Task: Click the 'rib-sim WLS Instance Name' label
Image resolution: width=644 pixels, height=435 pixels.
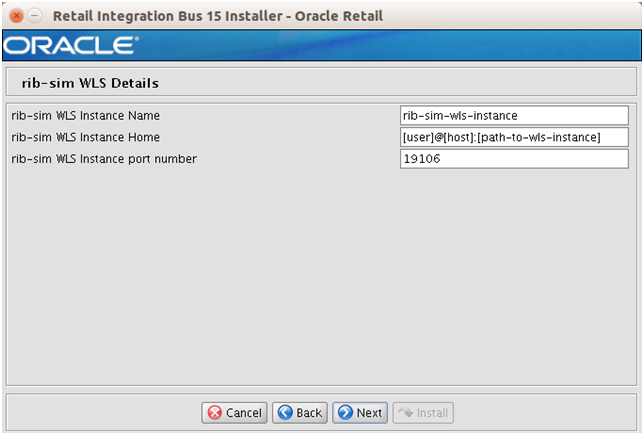Action: coord(85,115)
